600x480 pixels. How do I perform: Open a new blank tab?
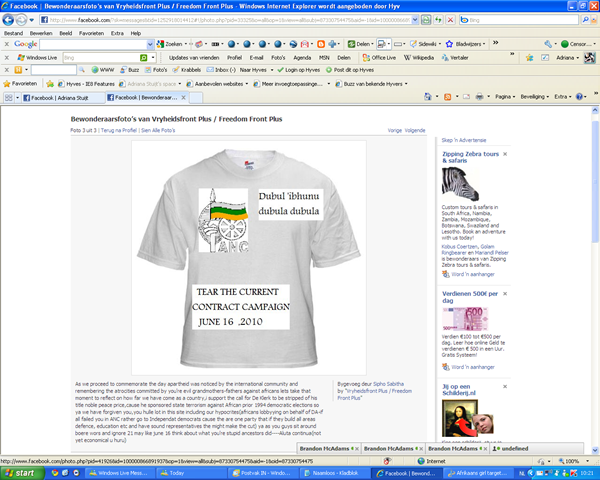point(196,98)
